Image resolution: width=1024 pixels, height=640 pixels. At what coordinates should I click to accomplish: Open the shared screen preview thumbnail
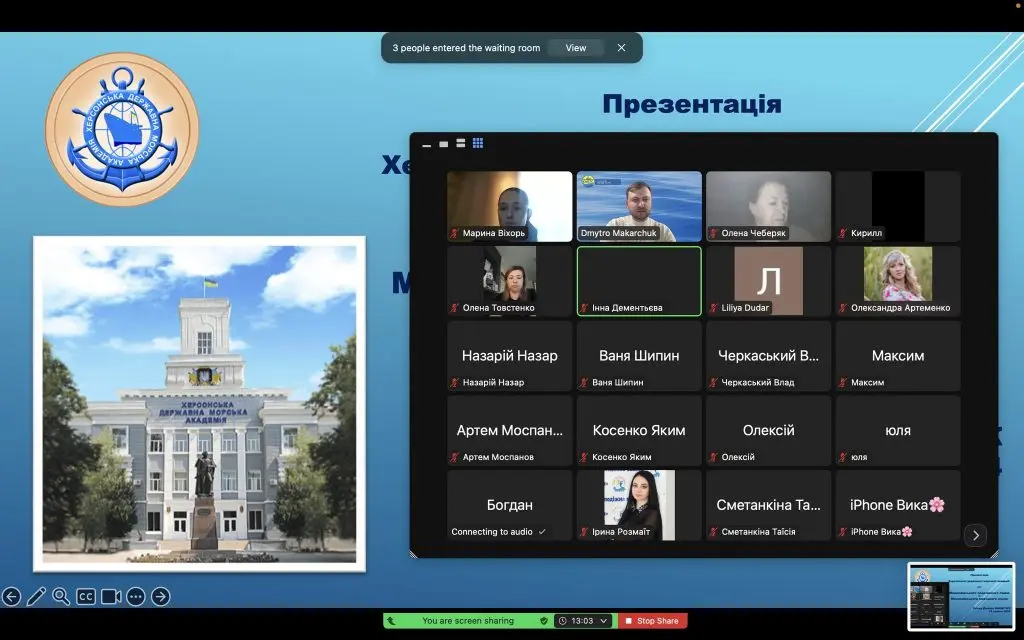(960, 596)
